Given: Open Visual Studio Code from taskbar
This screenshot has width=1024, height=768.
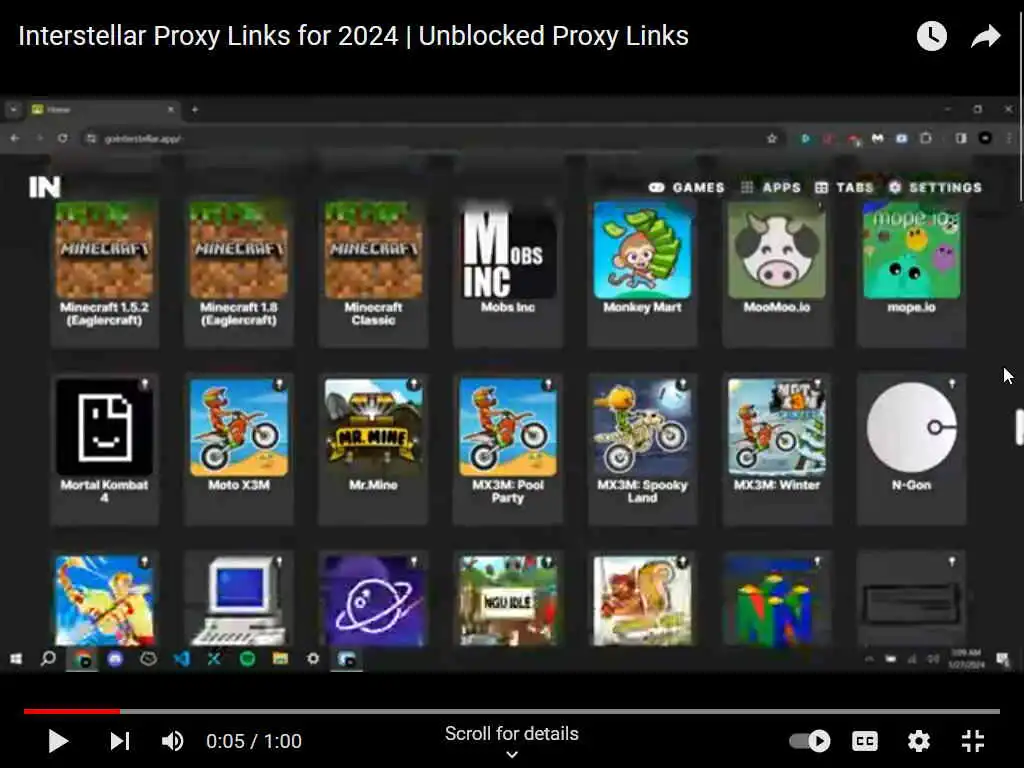Looking at the screenshot, I should point(182,659).
